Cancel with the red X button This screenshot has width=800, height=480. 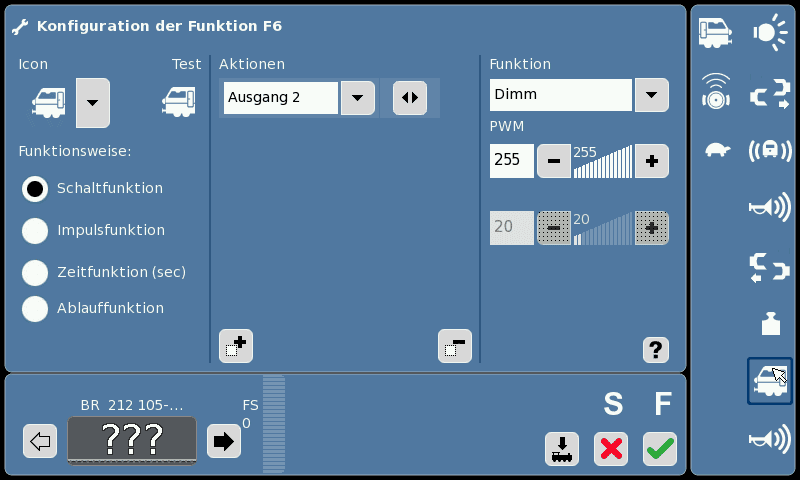coord(611,449)
